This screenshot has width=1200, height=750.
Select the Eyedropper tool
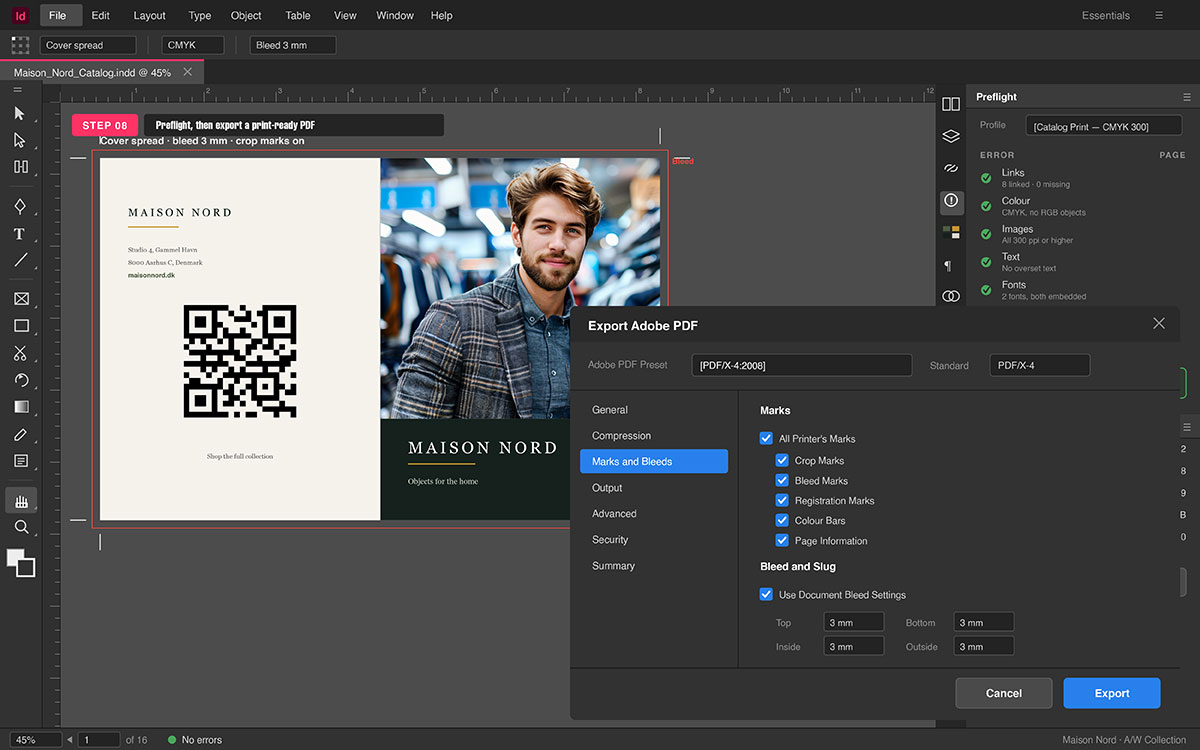coord(20,434)
